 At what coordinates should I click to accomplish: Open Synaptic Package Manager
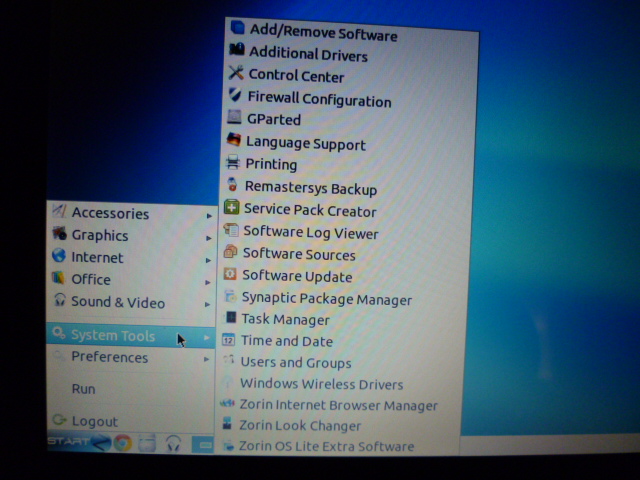point(345,298)
